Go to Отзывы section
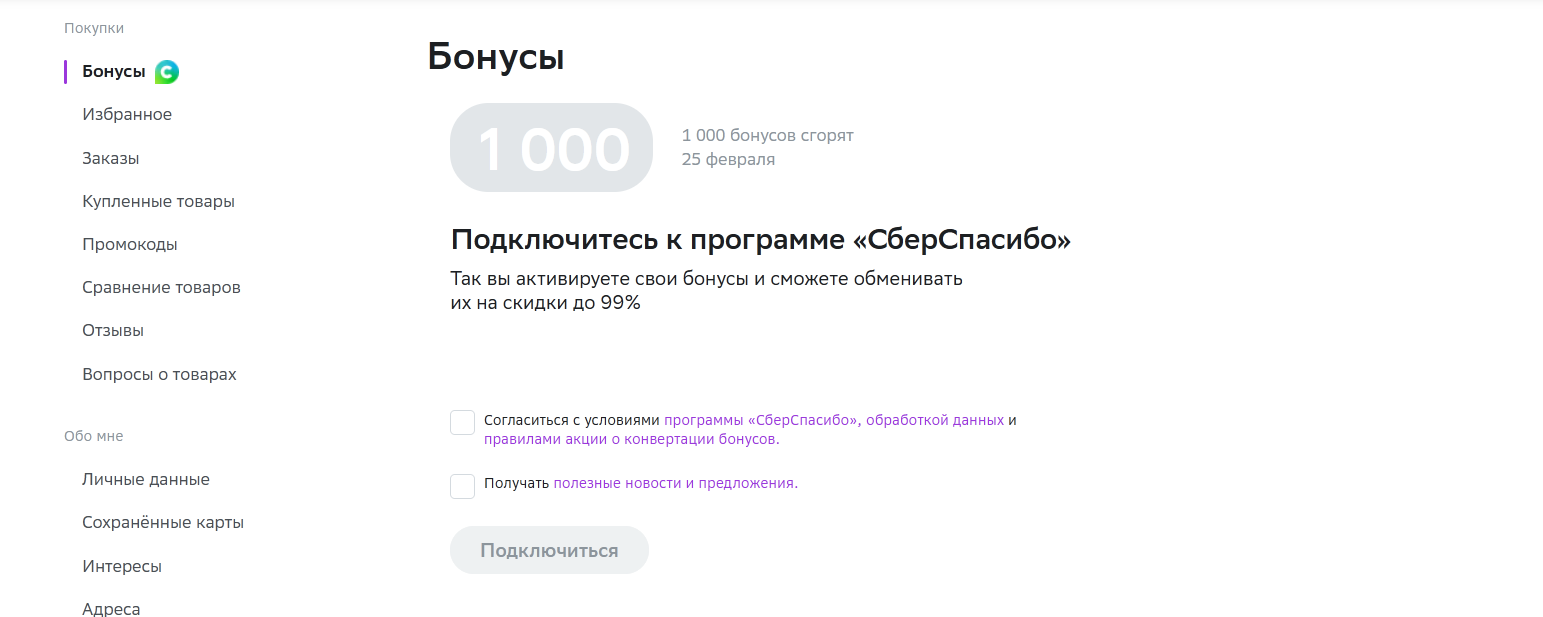The image size is (1543, 617). (113, 330)
